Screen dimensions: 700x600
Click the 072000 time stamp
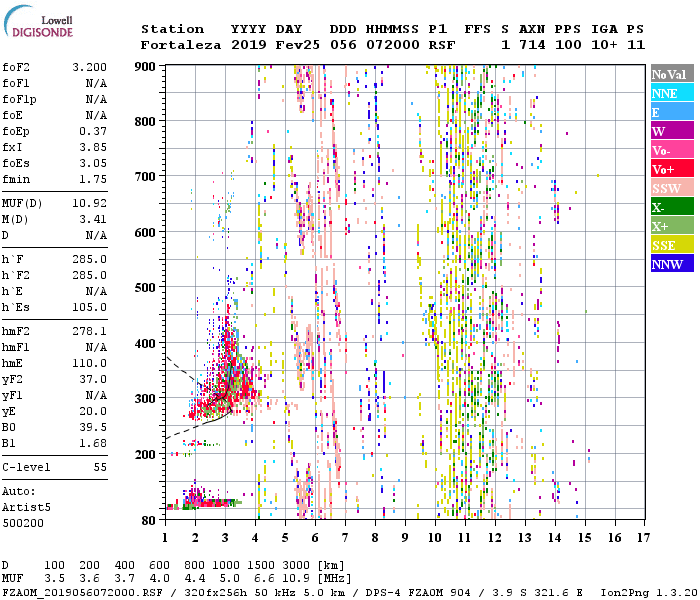click(x=393, y=45)
